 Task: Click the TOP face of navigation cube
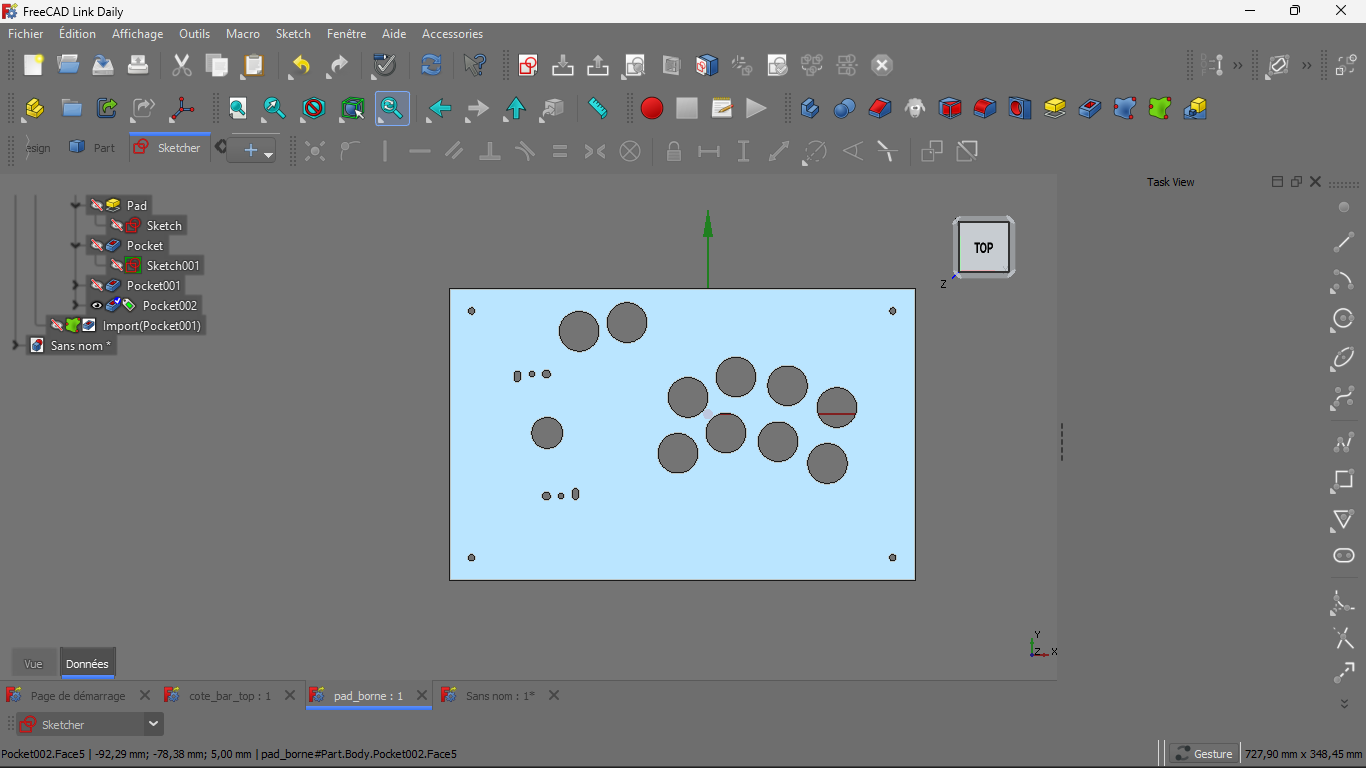tap(983, 247)
